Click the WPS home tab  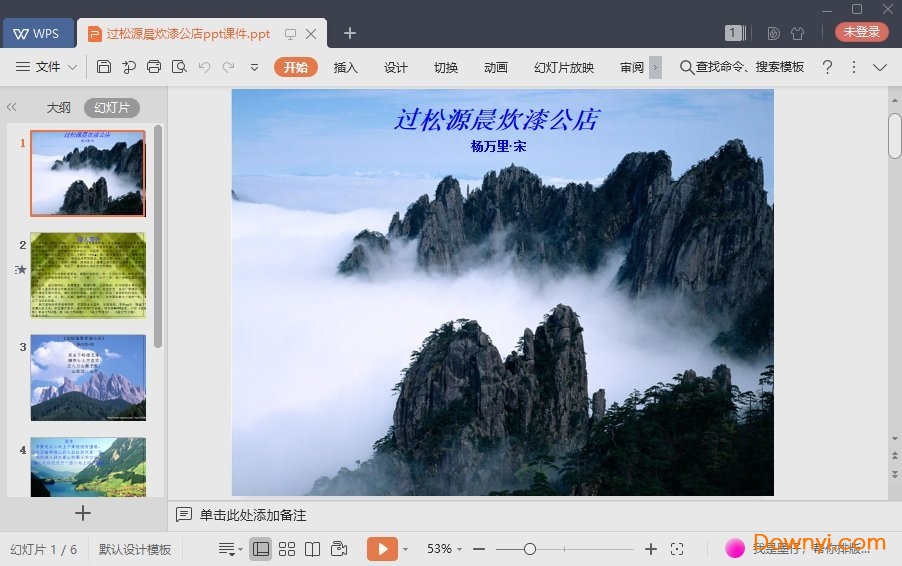pos(39,33)
